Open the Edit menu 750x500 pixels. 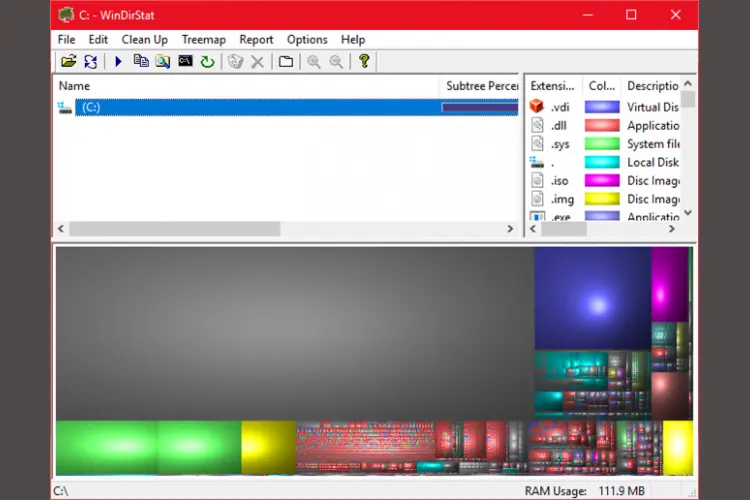pos(98,40)
